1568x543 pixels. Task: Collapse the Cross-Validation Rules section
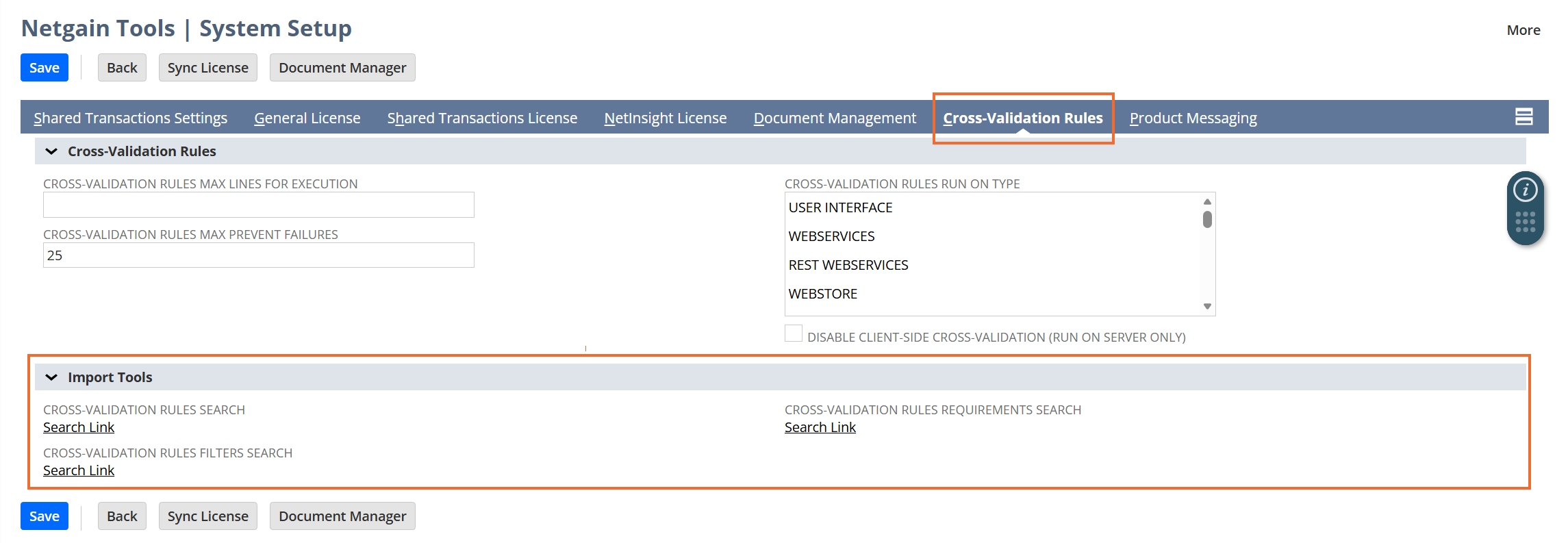click(x=51, y=151)
